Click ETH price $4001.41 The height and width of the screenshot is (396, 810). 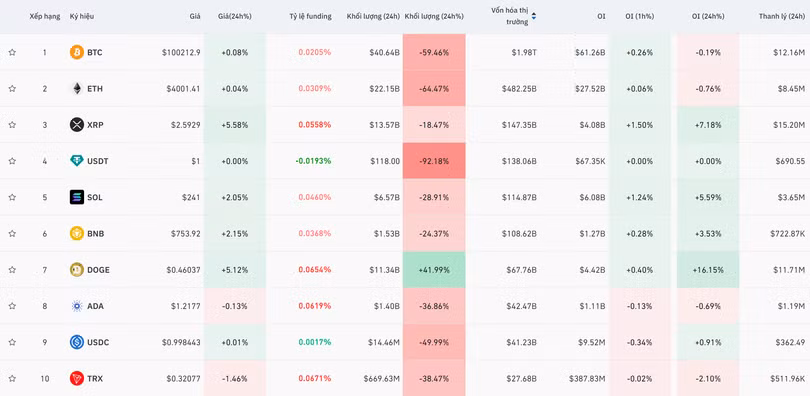(183, 88)
